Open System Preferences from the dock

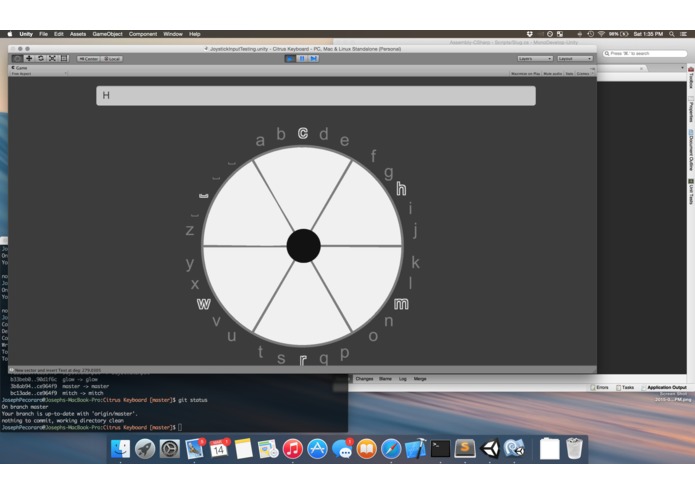pos(169,449)
